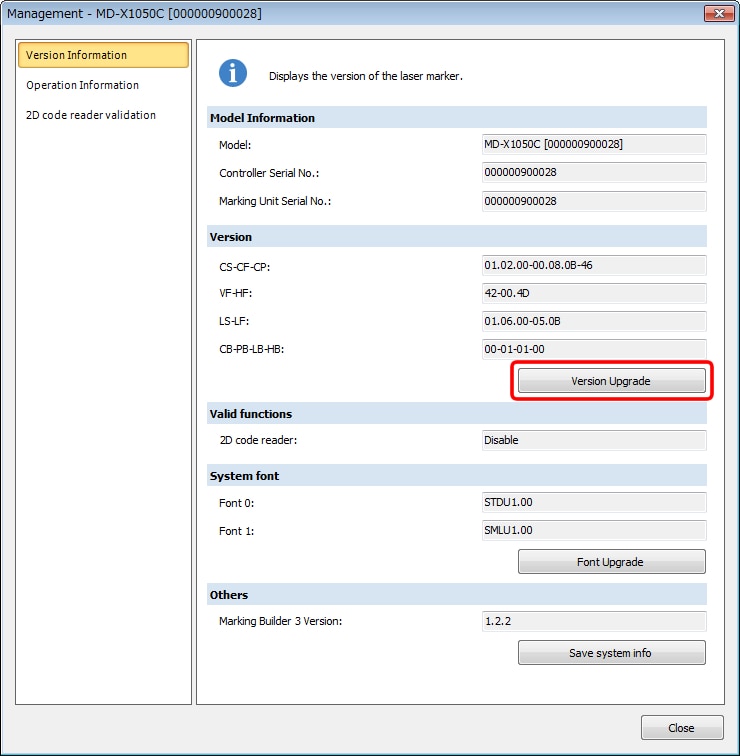The width and height of the screenshot is (740, 756).
Task: Click the 2D code reader Disable field
Action: [x=593, y=440]
